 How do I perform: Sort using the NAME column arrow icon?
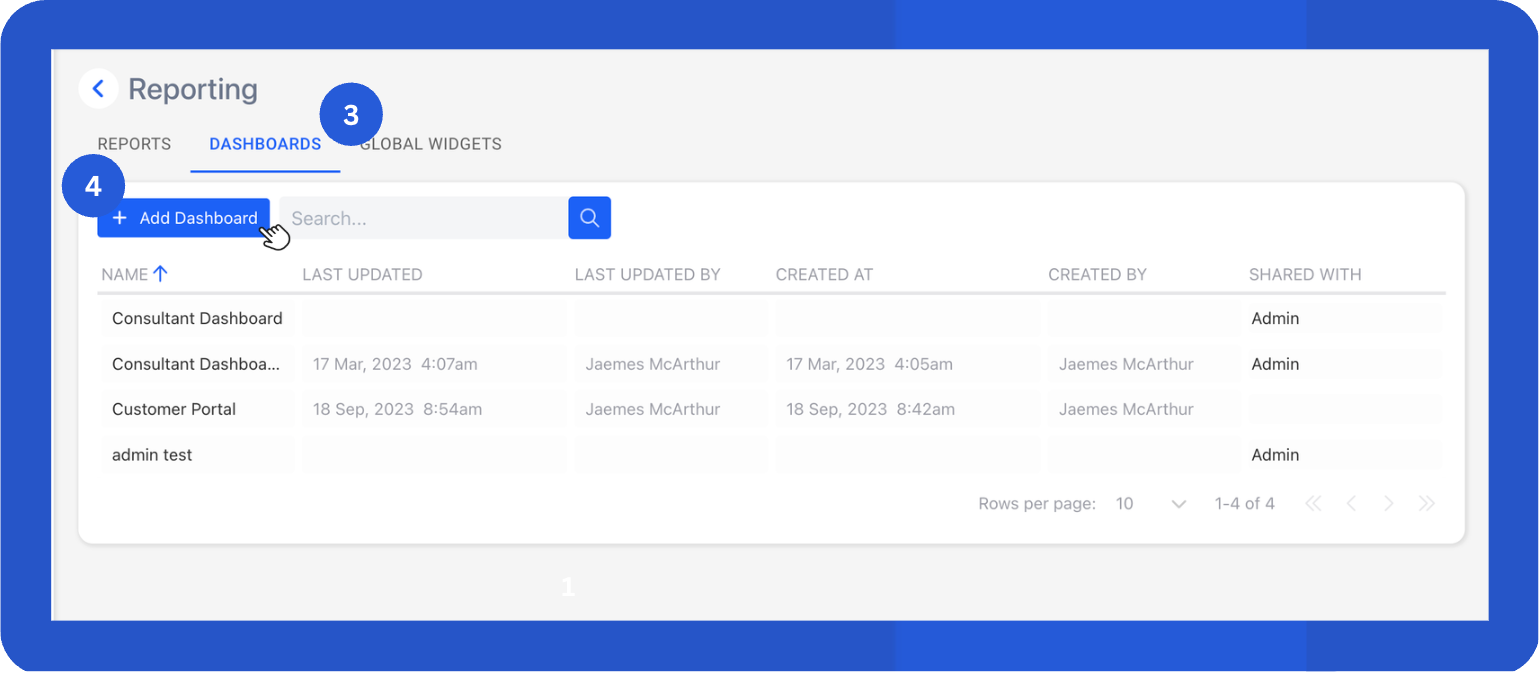click(x=160, y=274)
